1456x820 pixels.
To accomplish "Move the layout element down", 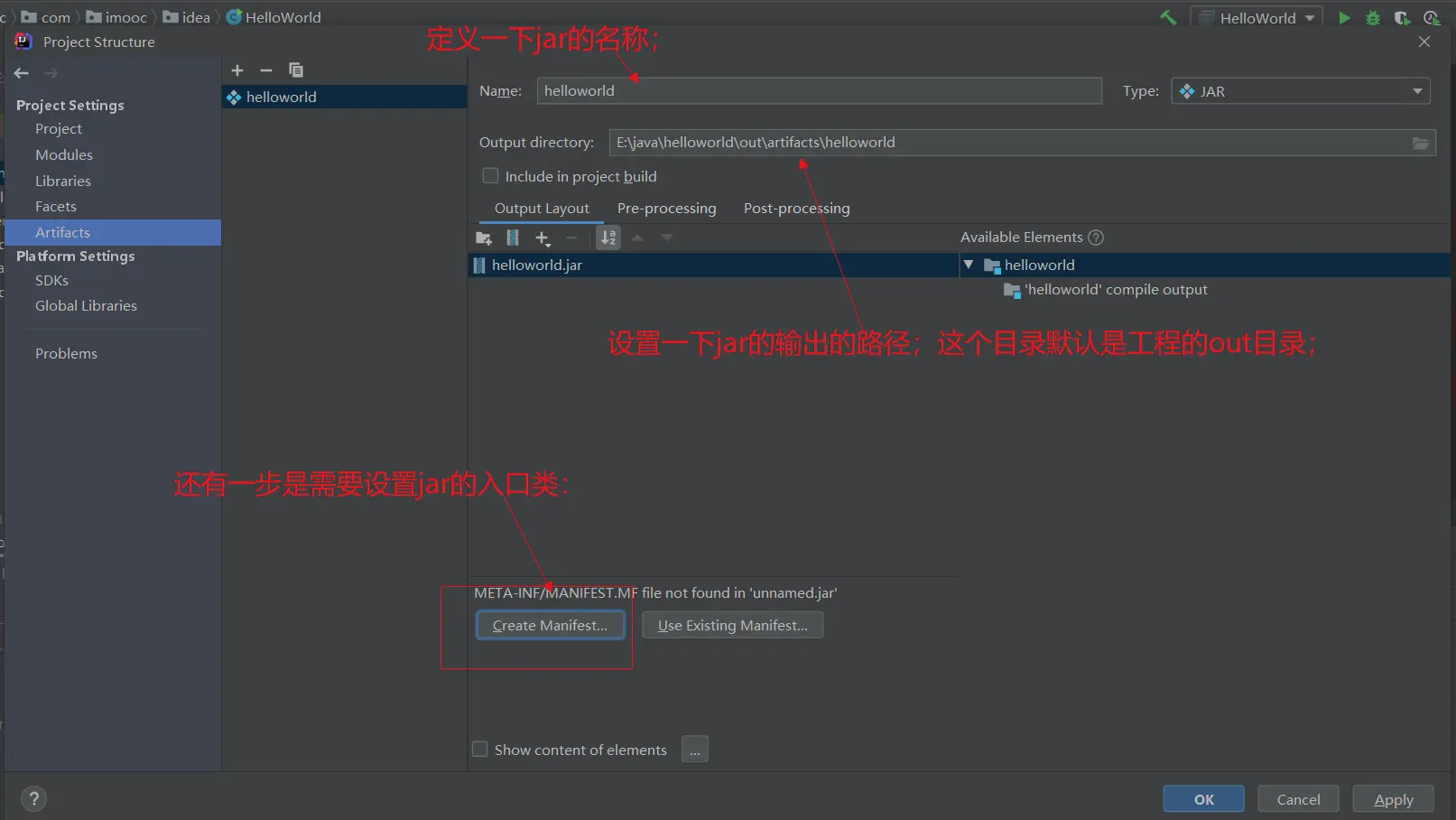I will pyautogui.click(x=667, y=238).
